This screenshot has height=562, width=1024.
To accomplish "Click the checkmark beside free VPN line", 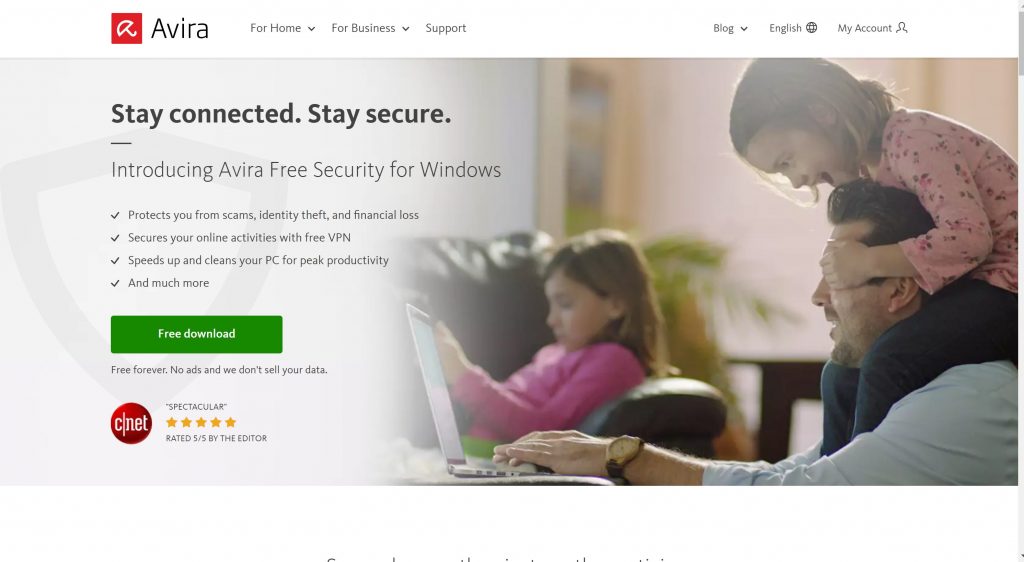I will [x=115, y=238].
